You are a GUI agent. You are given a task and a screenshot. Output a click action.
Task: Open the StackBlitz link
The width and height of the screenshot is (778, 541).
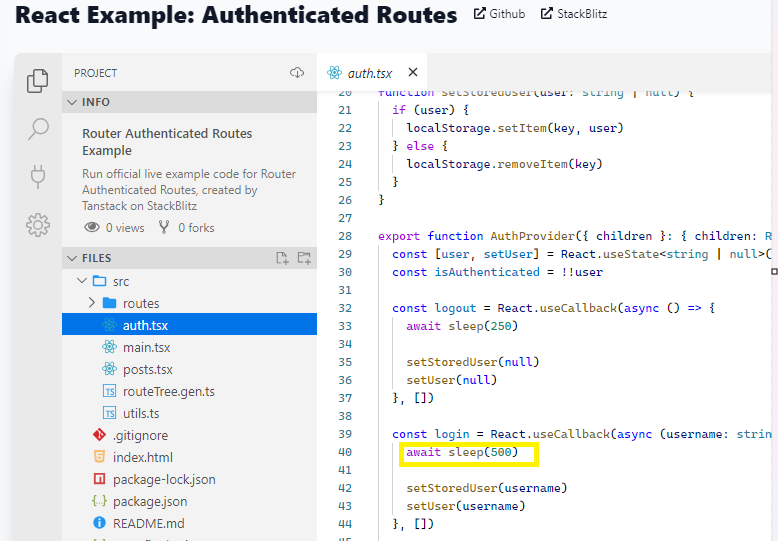click(574, 13)
